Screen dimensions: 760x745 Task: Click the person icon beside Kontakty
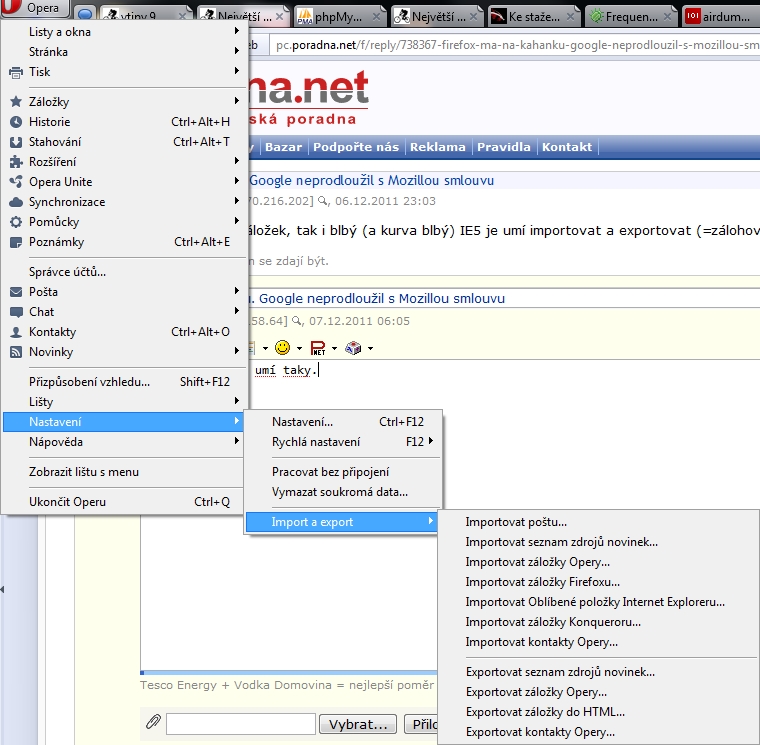16,332
